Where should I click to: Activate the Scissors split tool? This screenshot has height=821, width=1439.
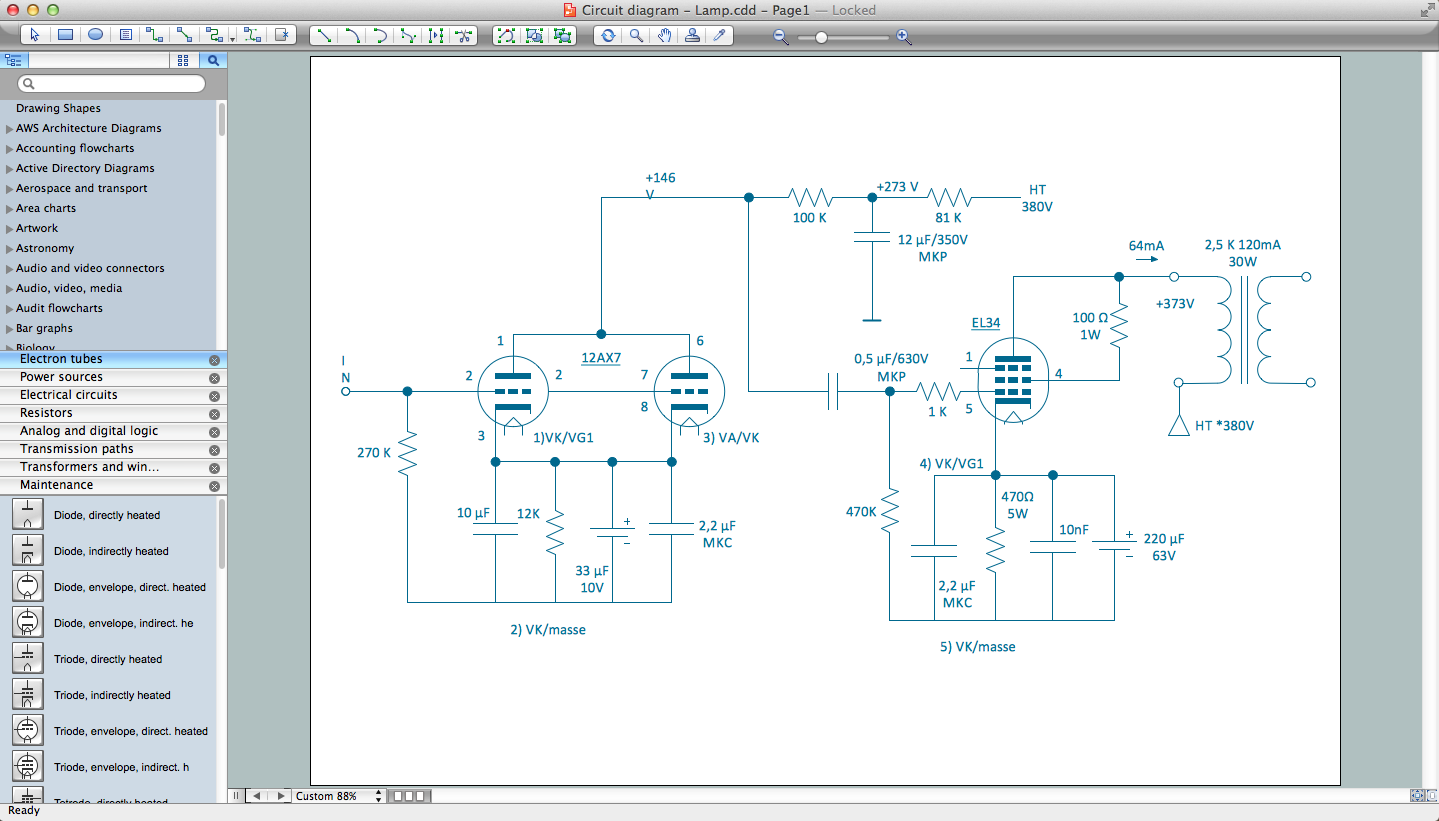(x=463, y=35)
